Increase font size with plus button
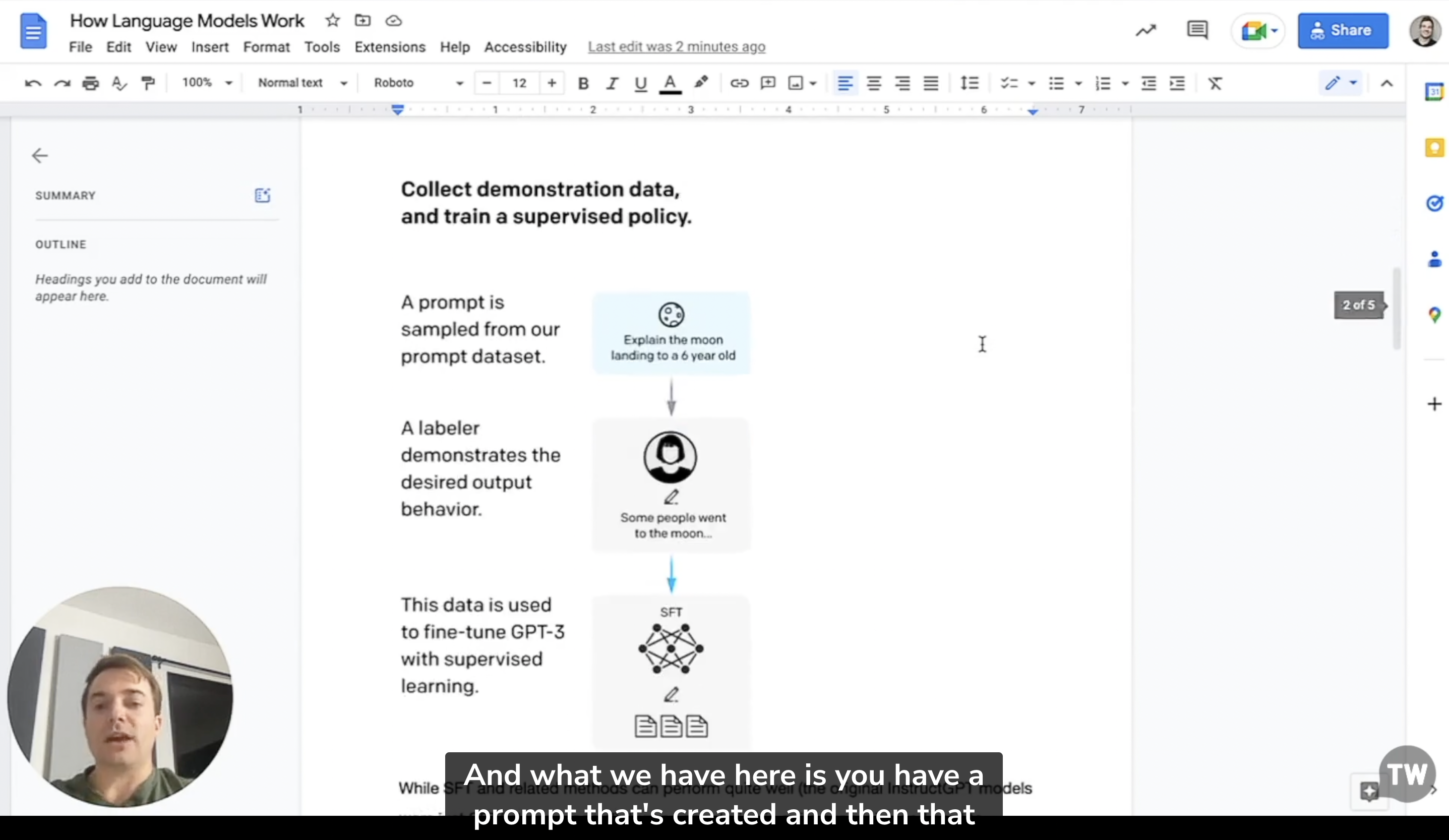 pos(552,83)
